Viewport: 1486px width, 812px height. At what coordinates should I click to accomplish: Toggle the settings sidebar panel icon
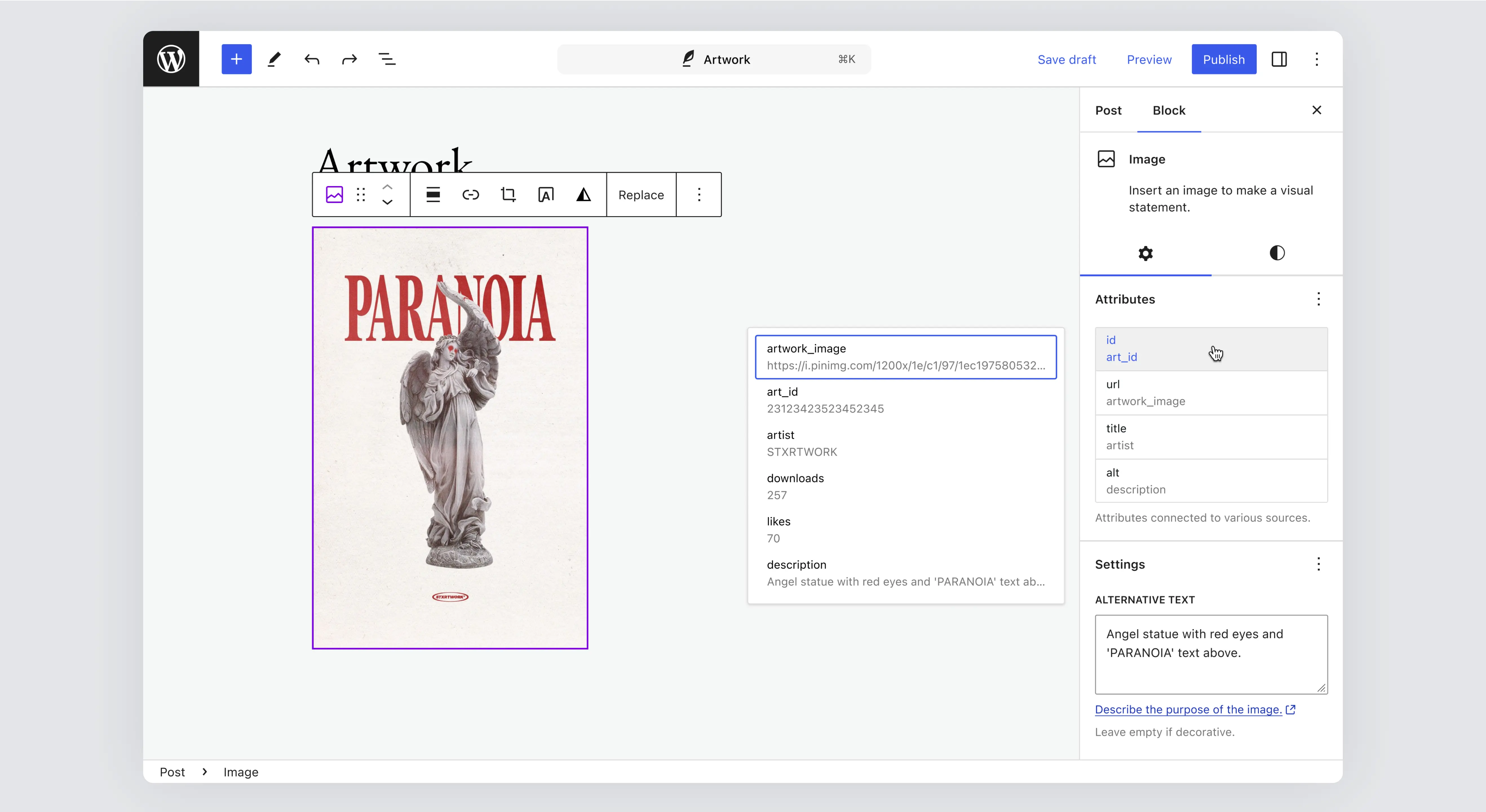1279,59
